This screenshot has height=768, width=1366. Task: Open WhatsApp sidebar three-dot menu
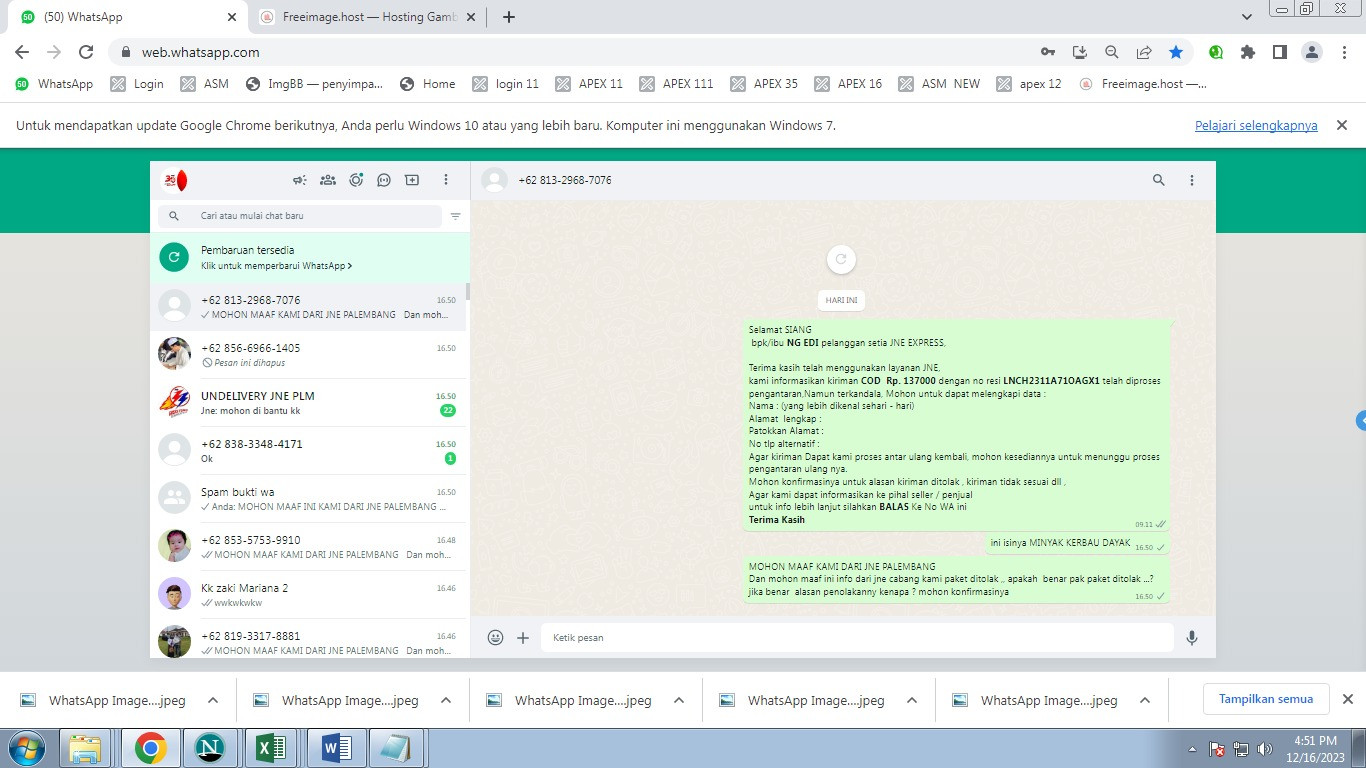446,180
